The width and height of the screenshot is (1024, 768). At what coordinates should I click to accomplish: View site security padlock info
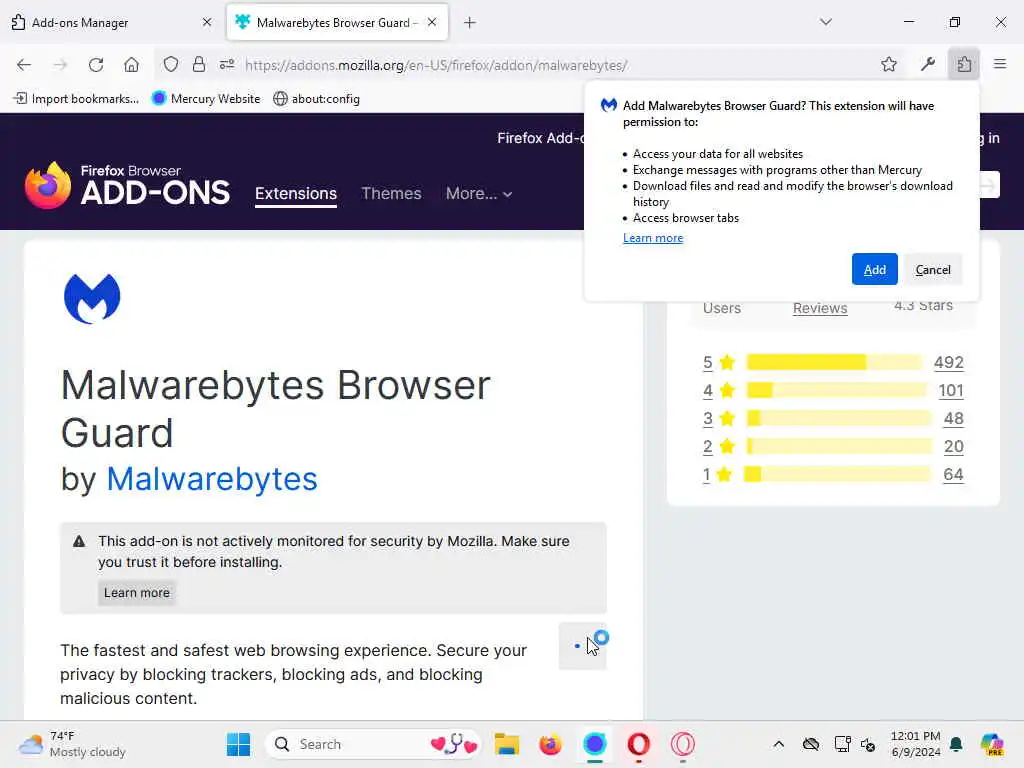[x=199, y=64]
